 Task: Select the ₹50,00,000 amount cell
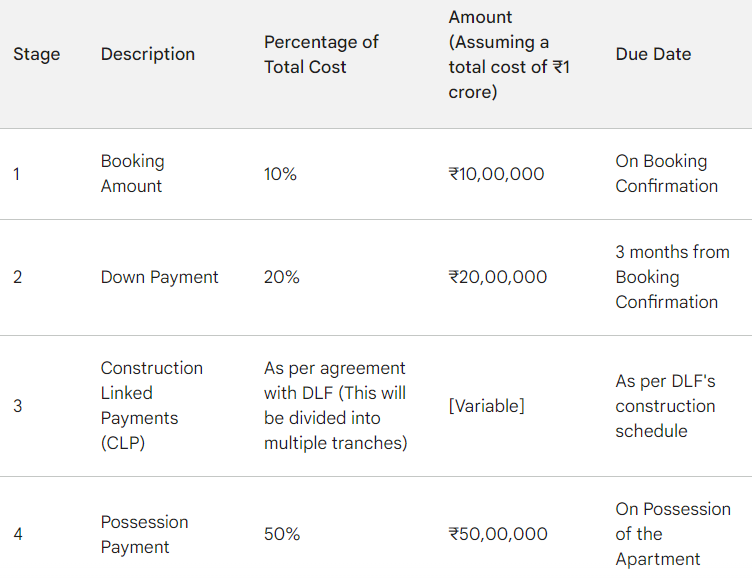498,534
